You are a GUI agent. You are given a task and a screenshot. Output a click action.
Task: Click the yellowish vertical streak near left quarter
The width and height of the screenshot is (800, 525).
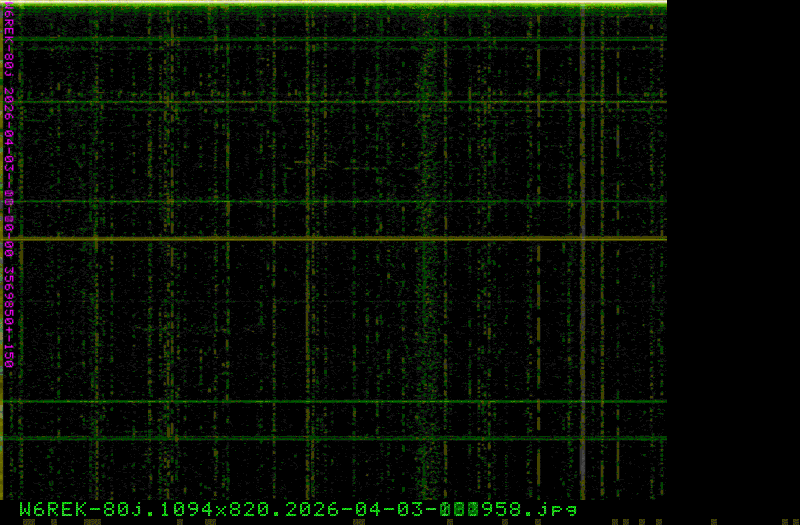pos(171,250)
